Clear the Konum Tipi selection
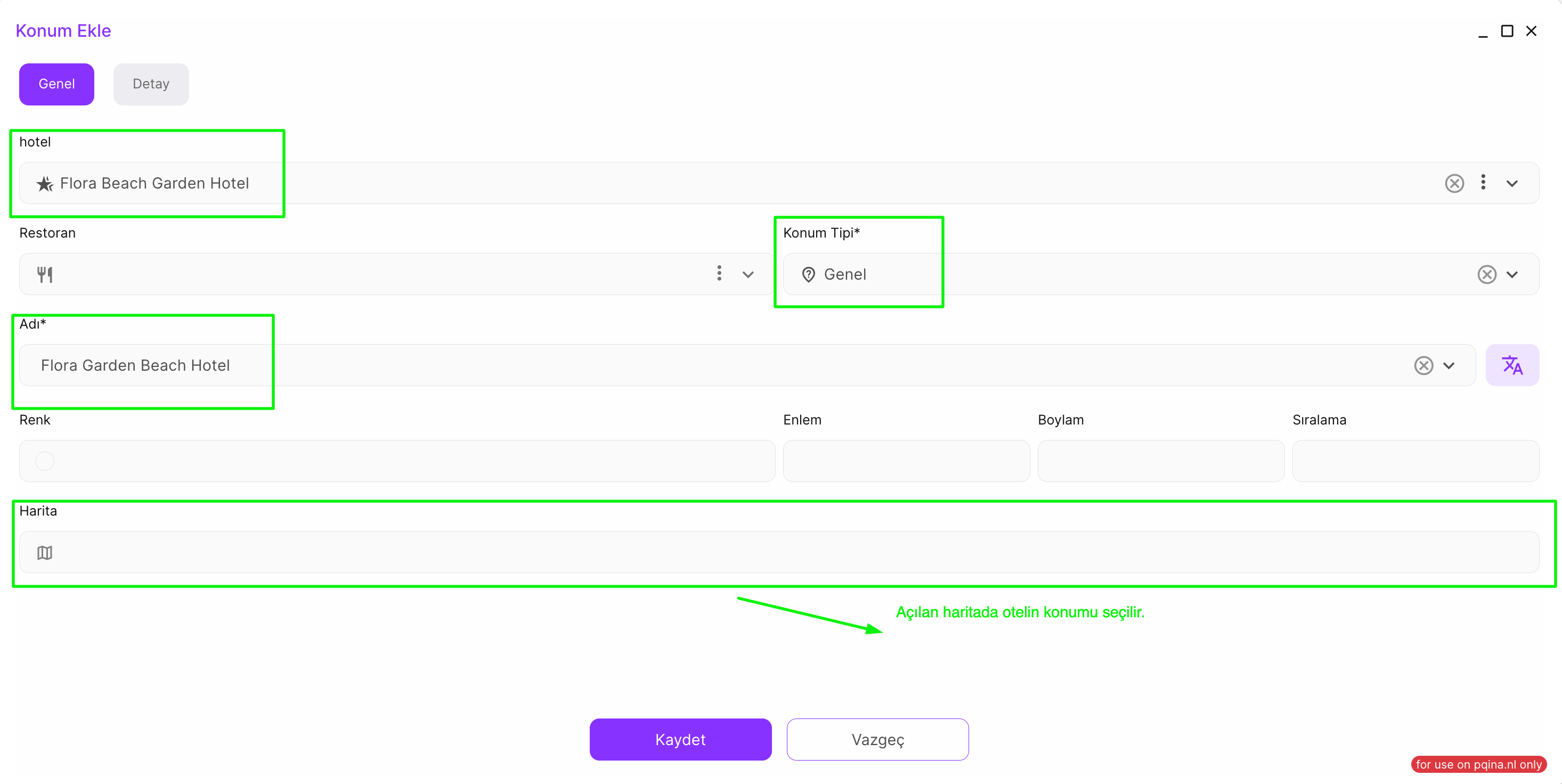 (x=1486, y=275)
